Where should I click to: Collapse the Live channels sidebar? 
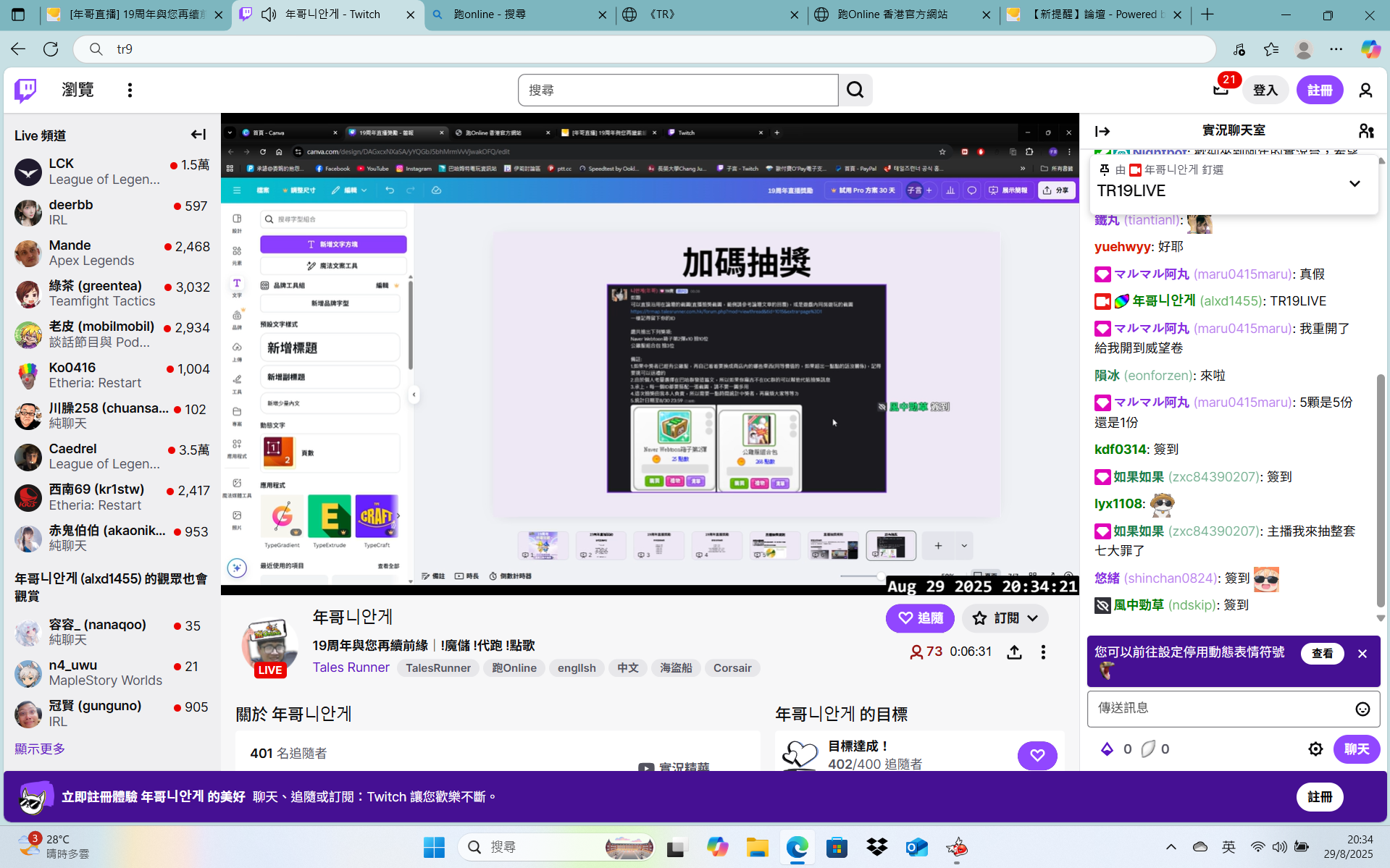[x=198, y=135]
